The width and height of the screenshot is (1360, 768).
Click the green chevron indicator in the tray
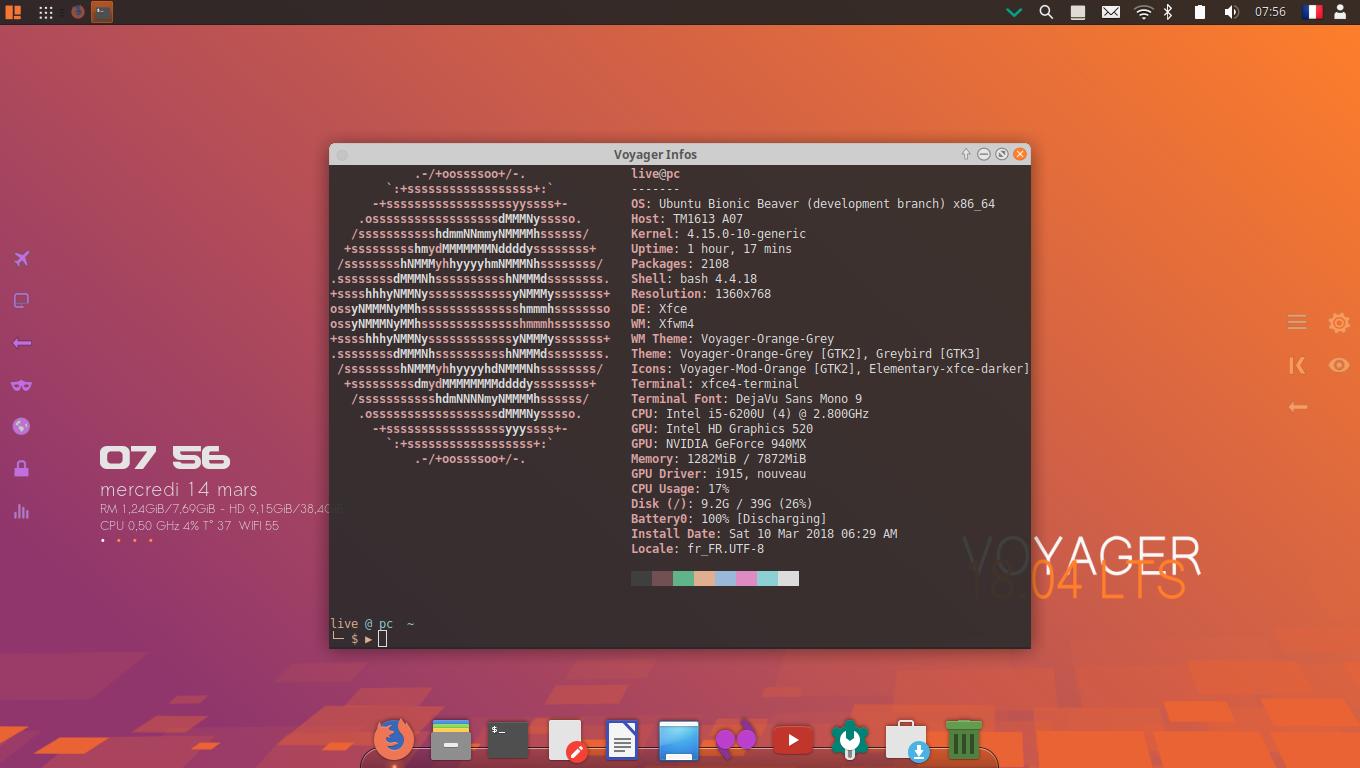click(x=1014, y=12)
